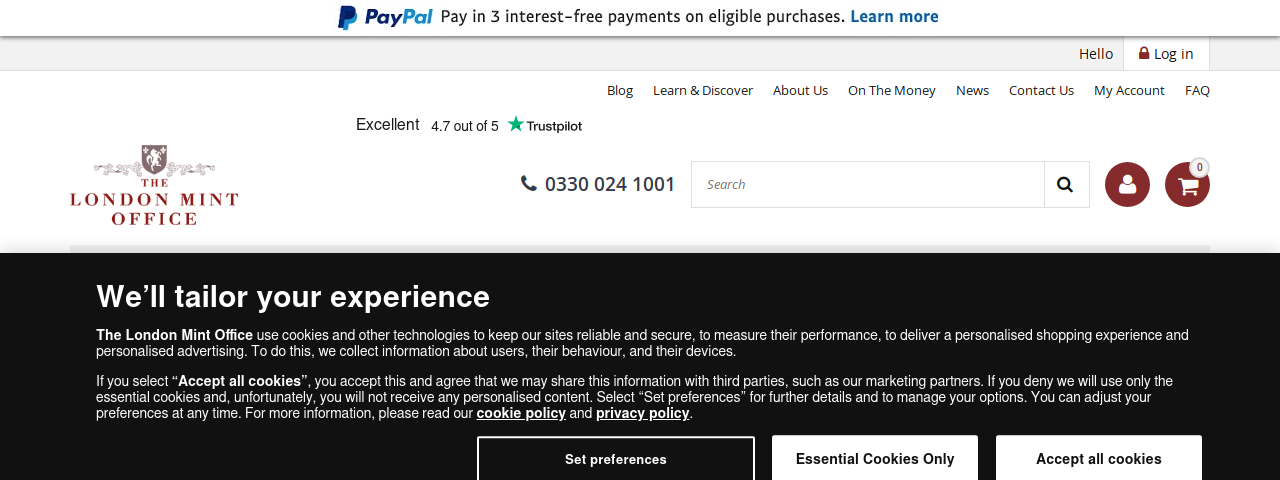The image size is (1280, 480).
Task: Click the phone icon beside 0330 number
Action: pyautogui.click(x=529, y=183)
